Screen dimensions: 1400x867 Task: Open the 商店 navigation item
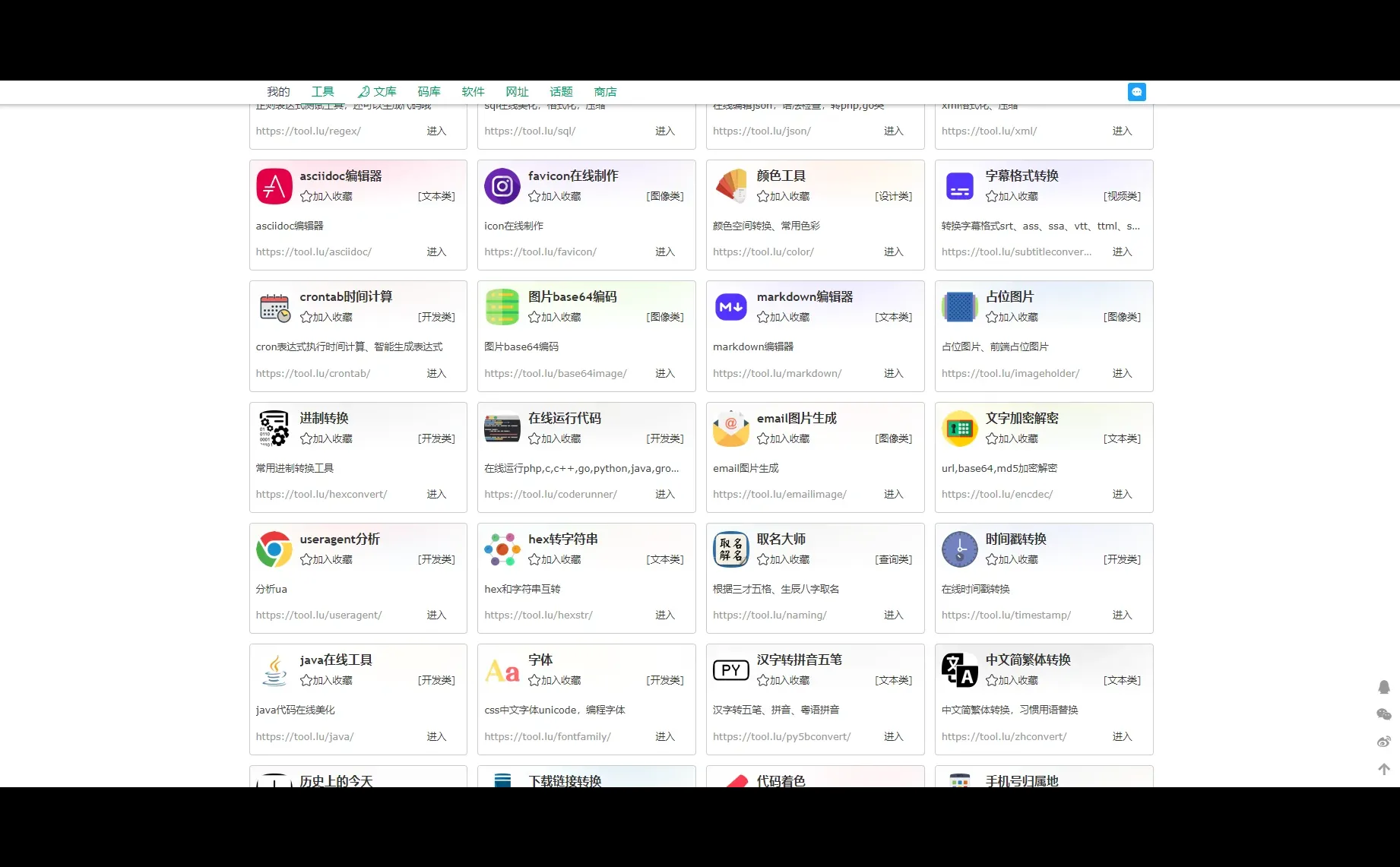tap(606, 92)
